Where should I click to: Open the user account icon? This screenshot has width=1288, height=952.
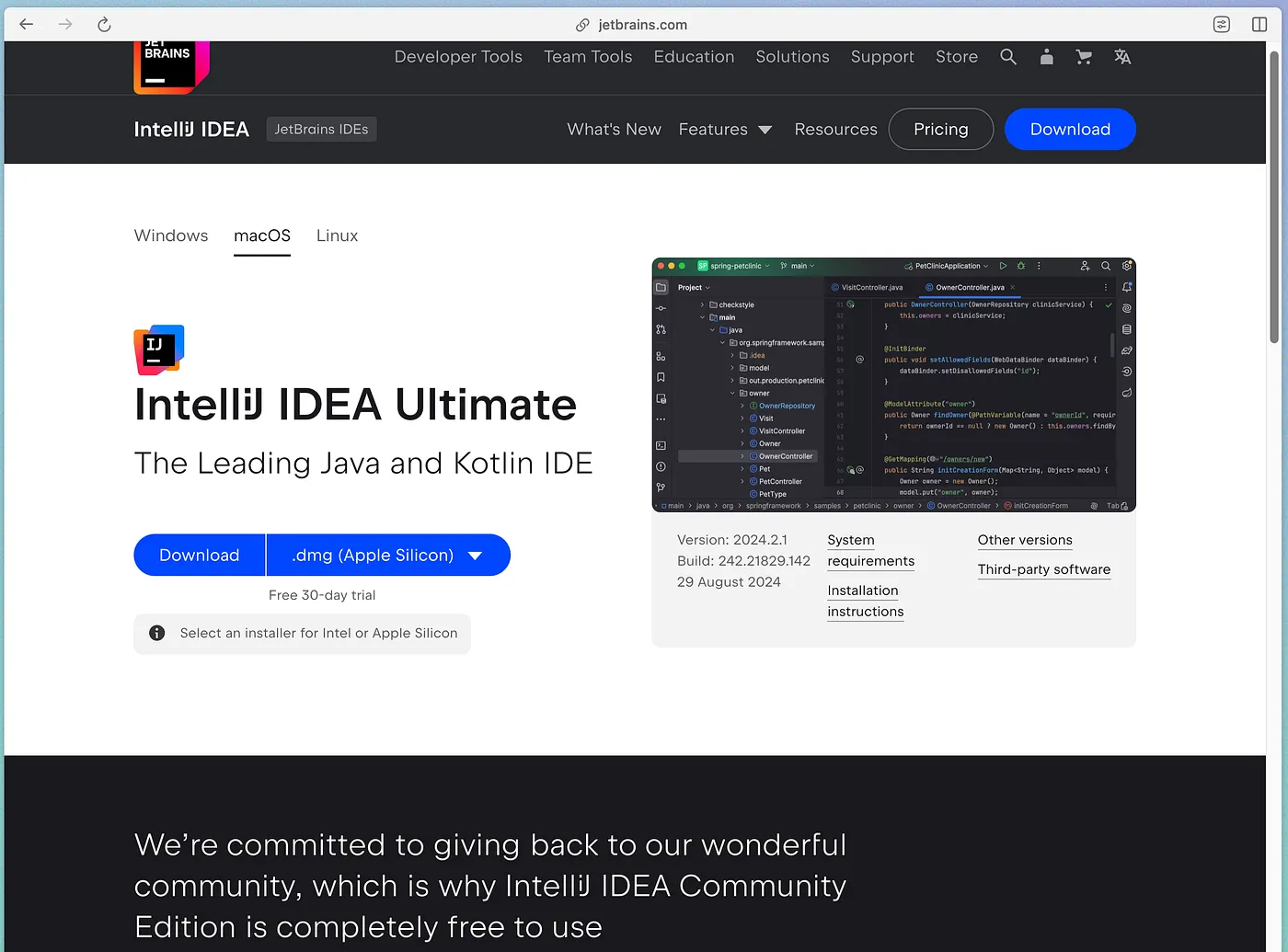1046,56
